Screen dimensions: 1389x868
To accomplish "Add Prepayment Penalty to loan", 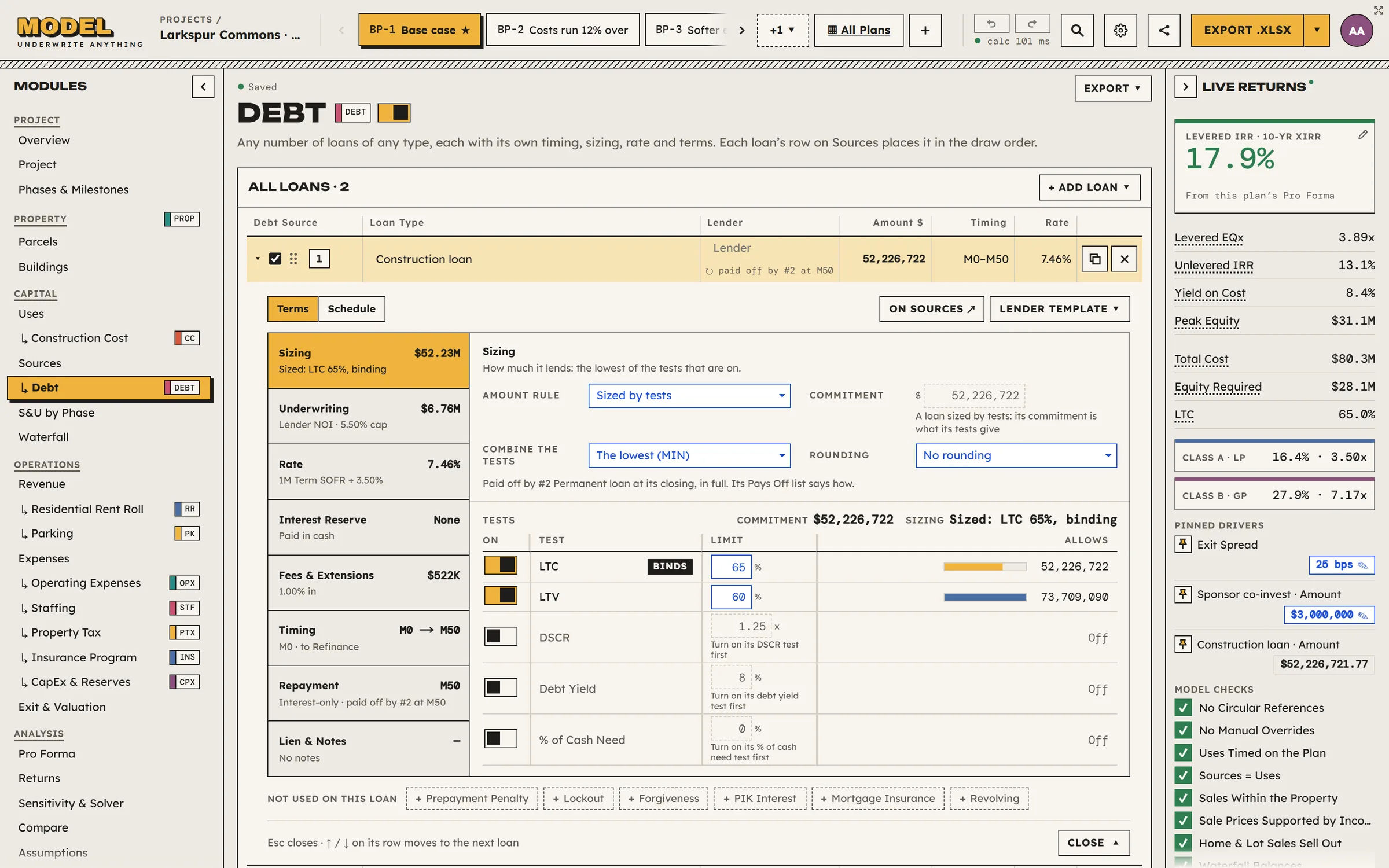I will point(472,799).
